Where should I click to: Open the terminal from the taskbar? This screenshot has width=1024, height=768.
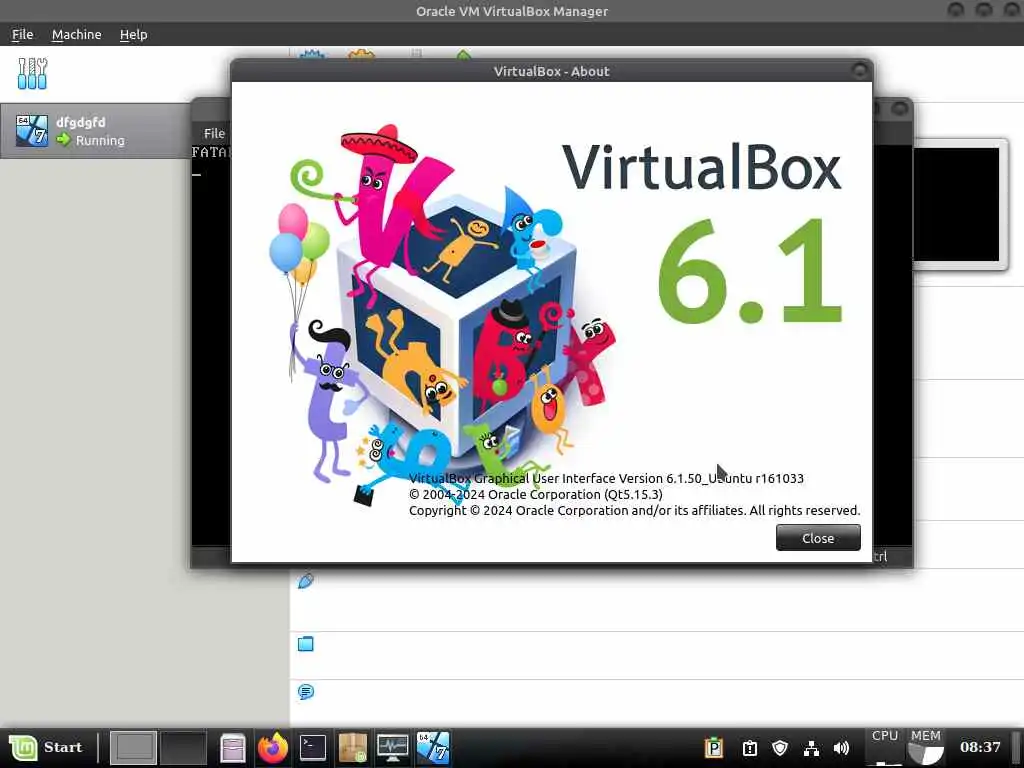click(313, 748)
